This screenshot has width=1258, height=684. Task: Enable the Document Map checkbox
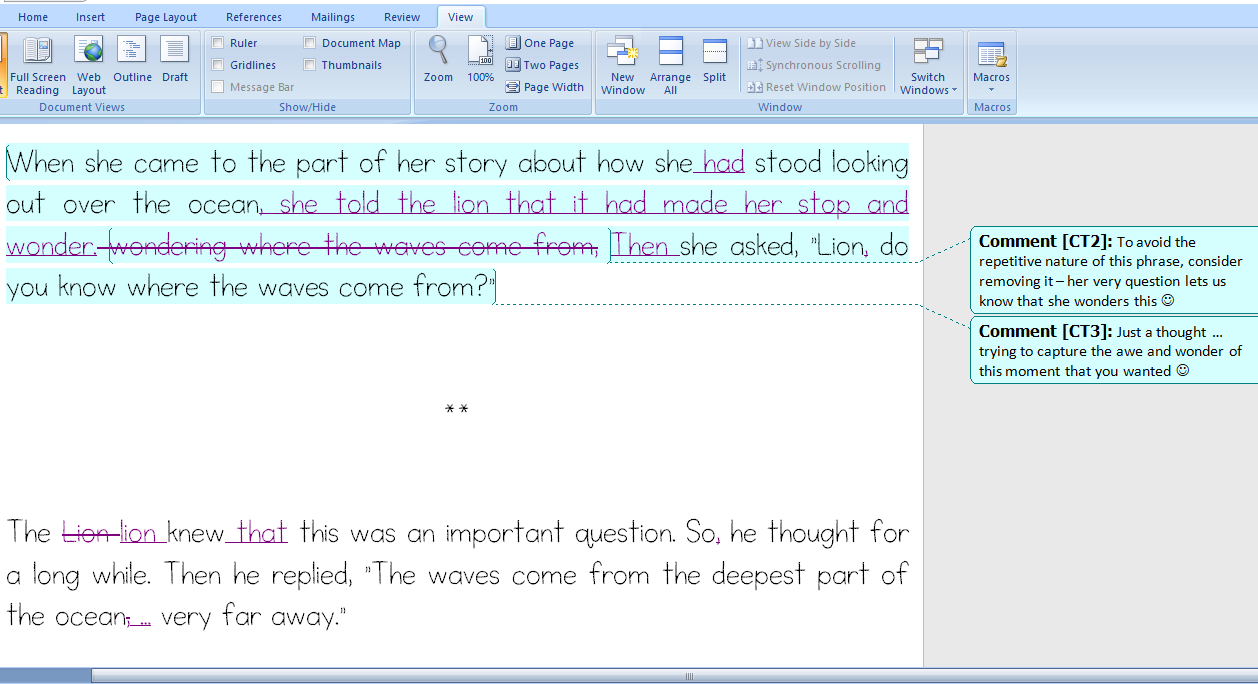310,43
